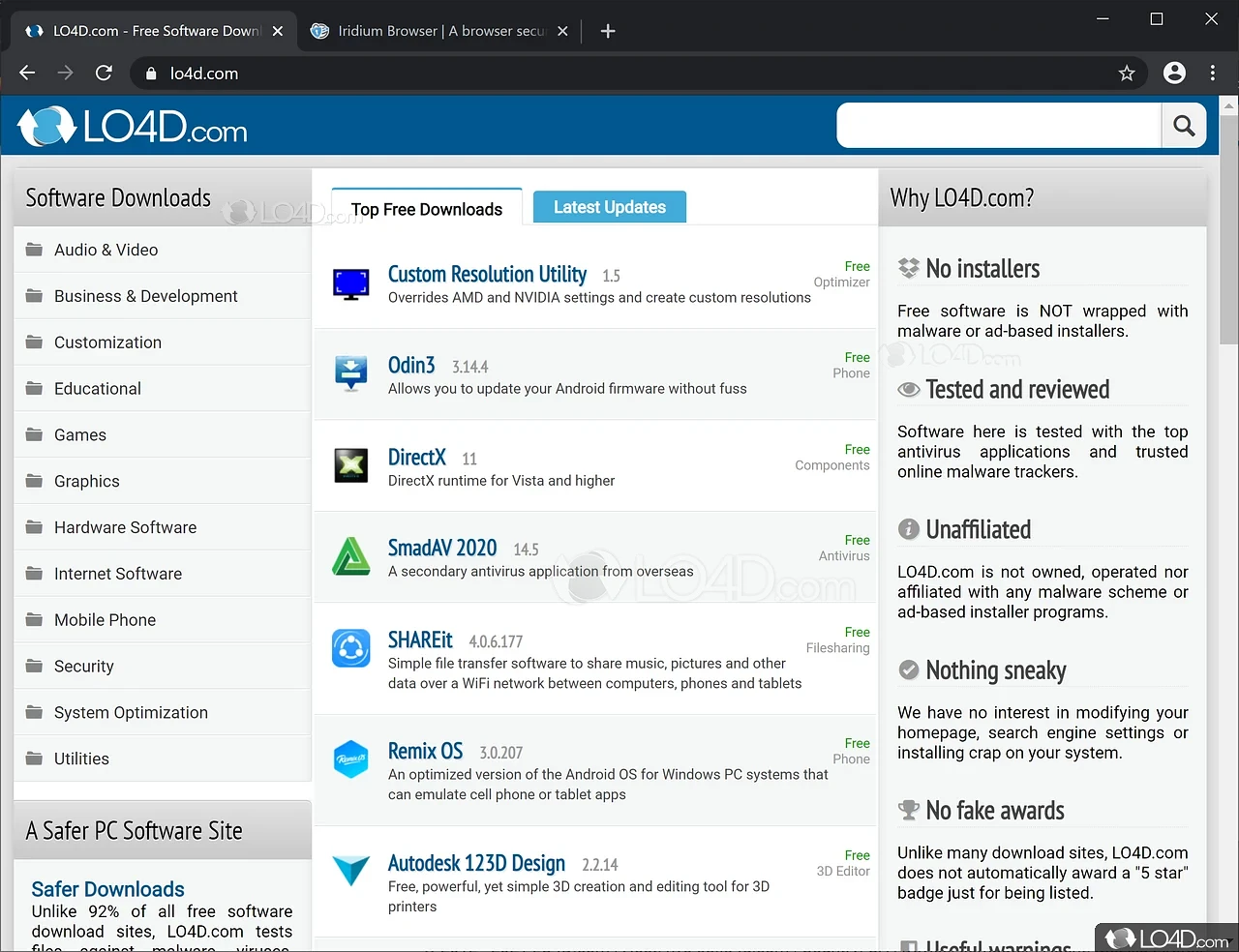Click the Autodesk 123D Design icon
Image resolution: width=1239 pixels, height=952 pixels.
pos(350,871)
